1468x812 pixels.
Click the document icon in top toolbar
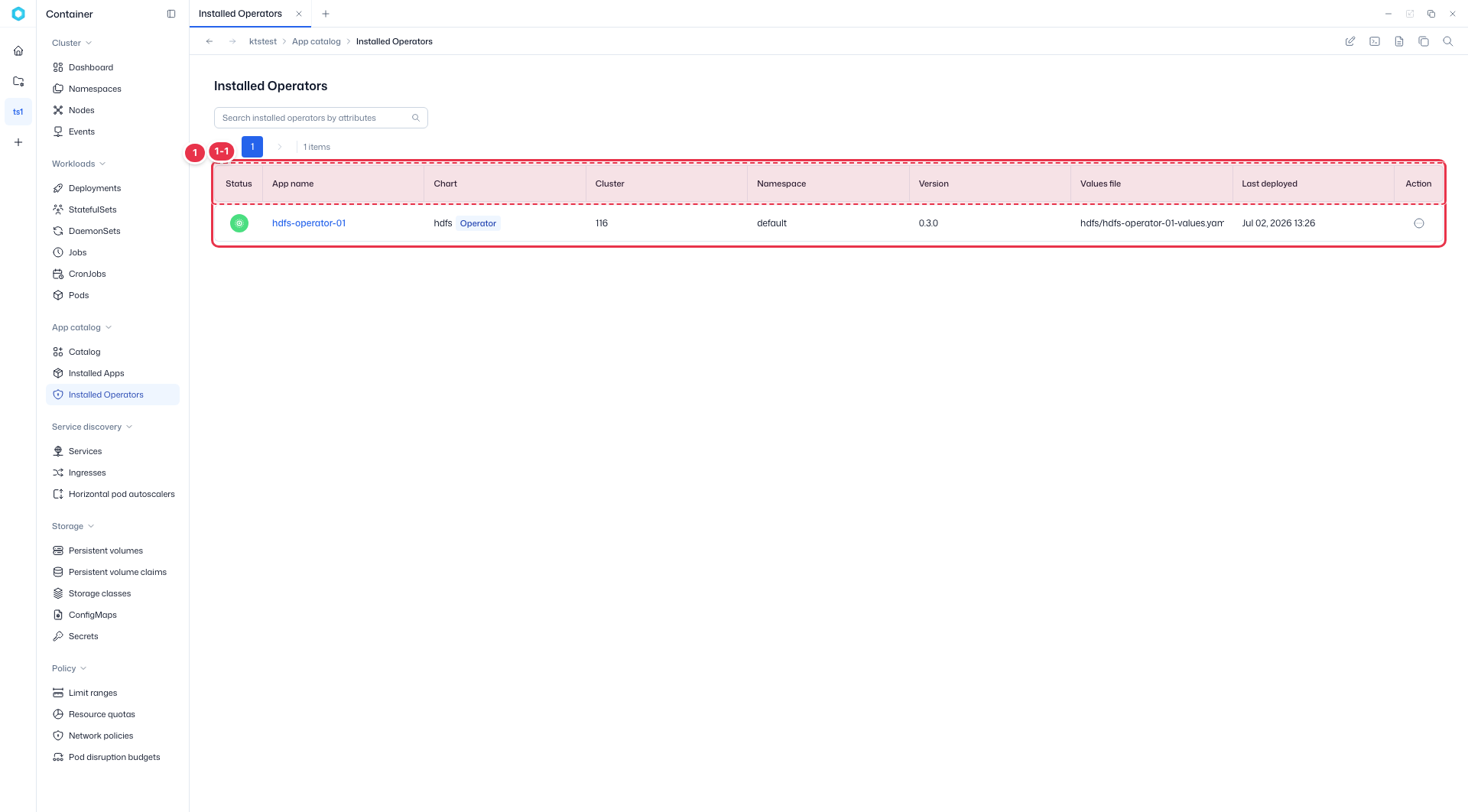(1399, 41)
